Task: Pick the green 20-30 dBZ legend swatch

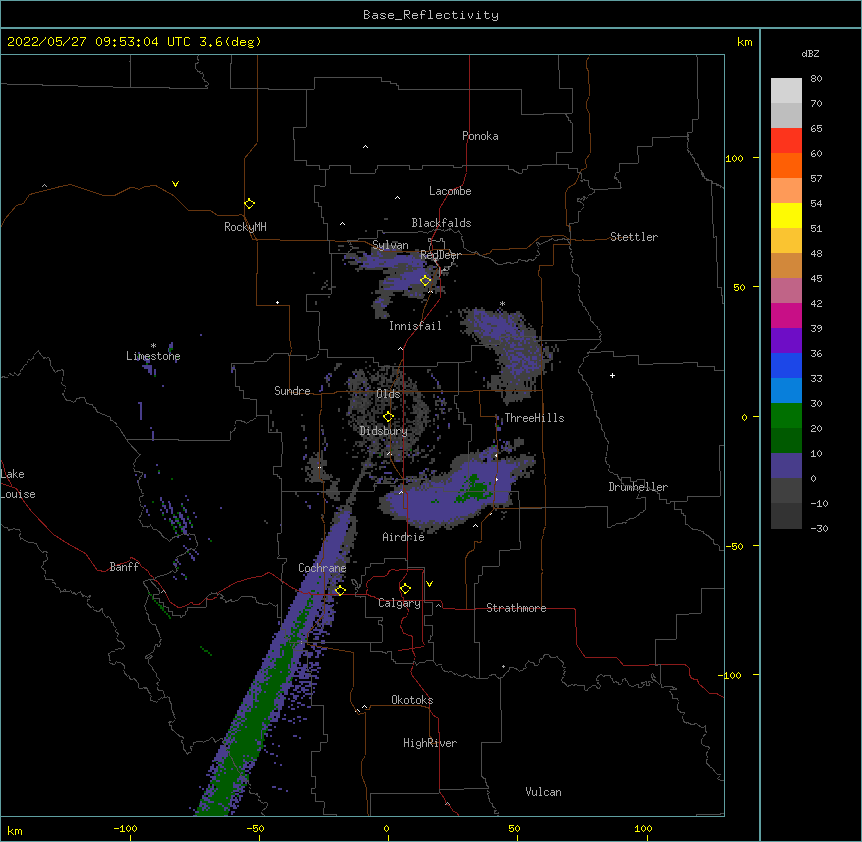Action: click(786, 416)
